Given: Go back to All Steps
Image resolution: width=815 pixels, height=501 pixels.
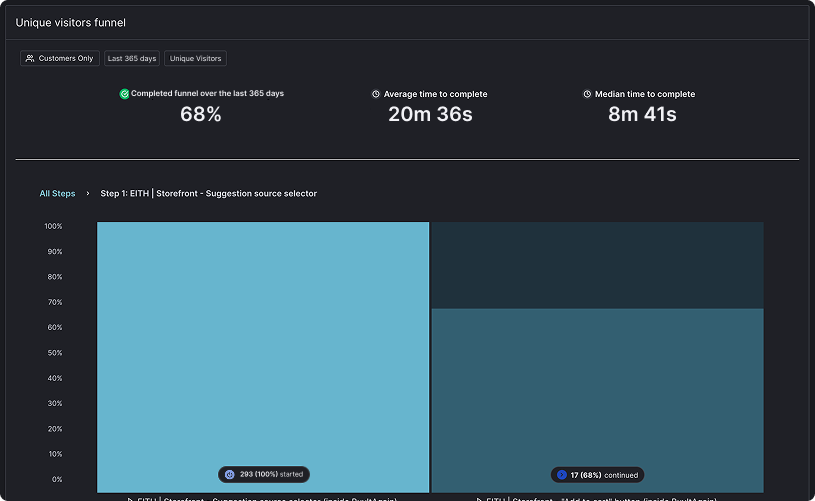Looking at the screenshot, I should [57, 193].
